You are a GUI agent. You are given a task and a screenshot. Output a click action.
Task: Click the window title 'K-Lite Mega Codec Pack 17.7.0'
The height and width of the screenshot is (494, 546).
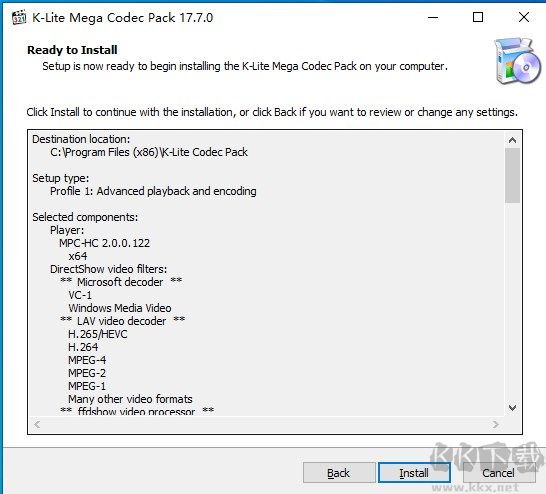[x=122, y=18]
